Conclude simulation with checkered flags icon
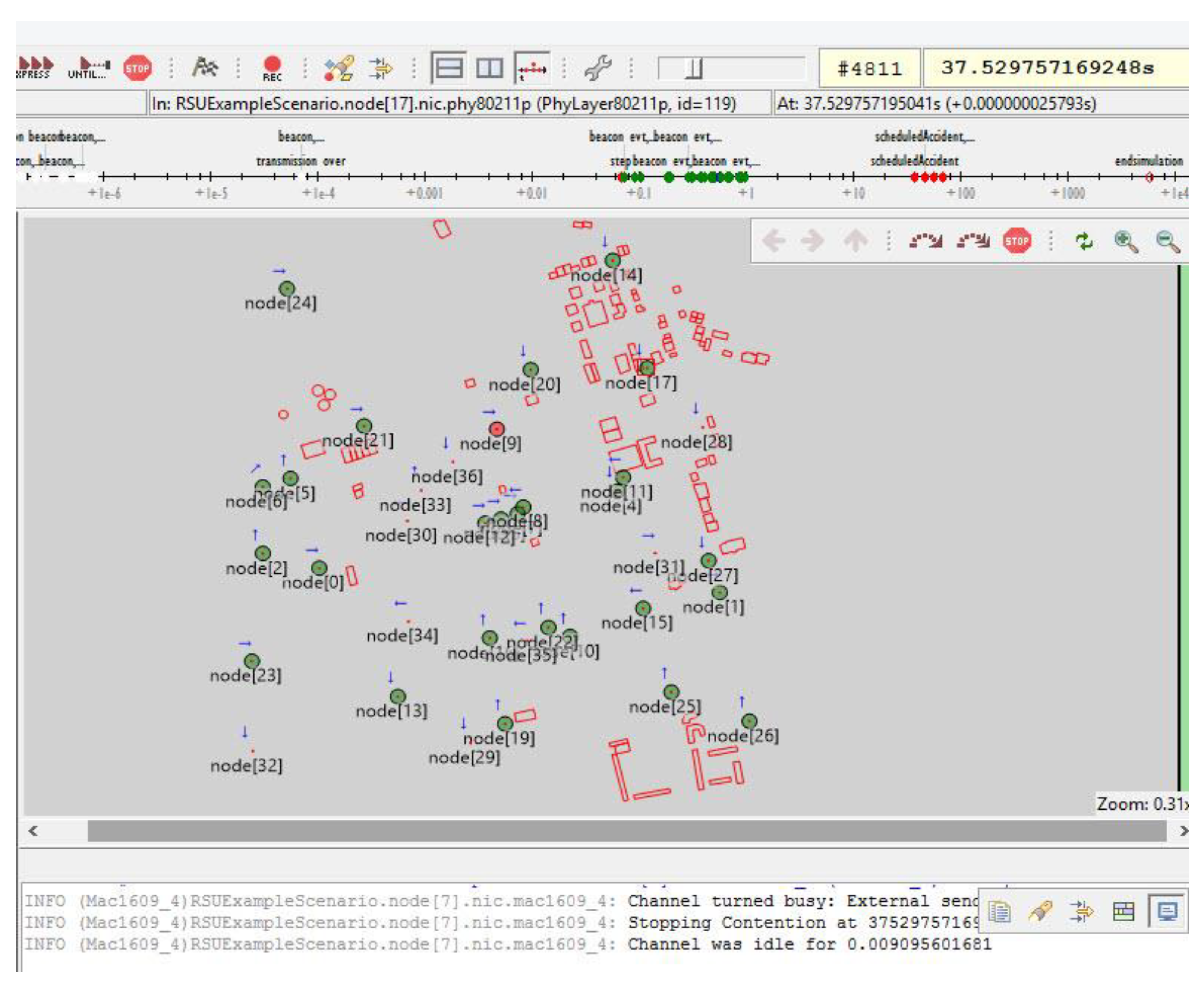This screenshot has width=1204, height=987. (x=205, y=67)
